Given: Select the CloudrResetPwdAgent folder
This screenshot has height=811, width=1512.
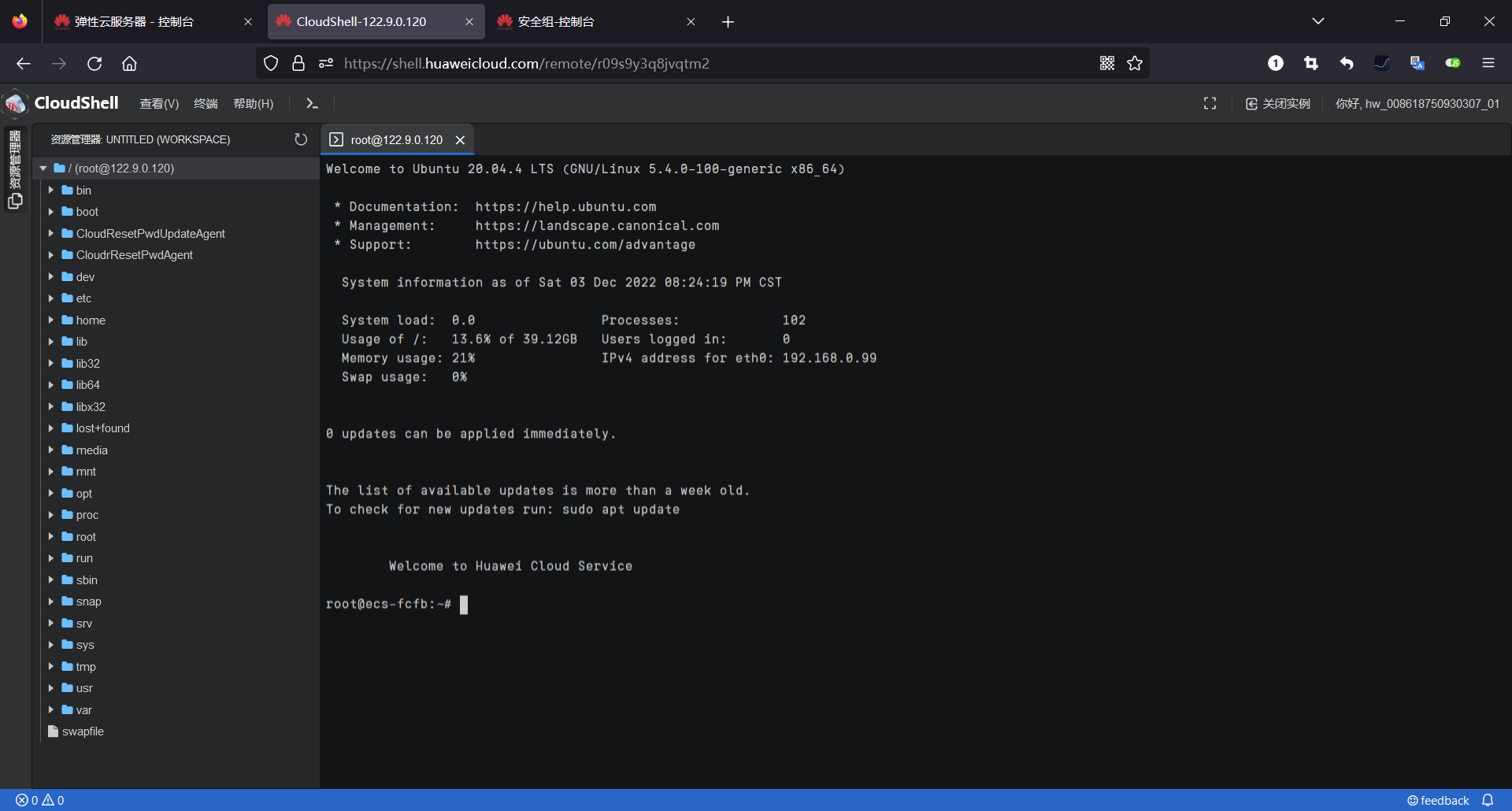Looking at the screenshot, I should pyautogui.click(x=134, y=255).
